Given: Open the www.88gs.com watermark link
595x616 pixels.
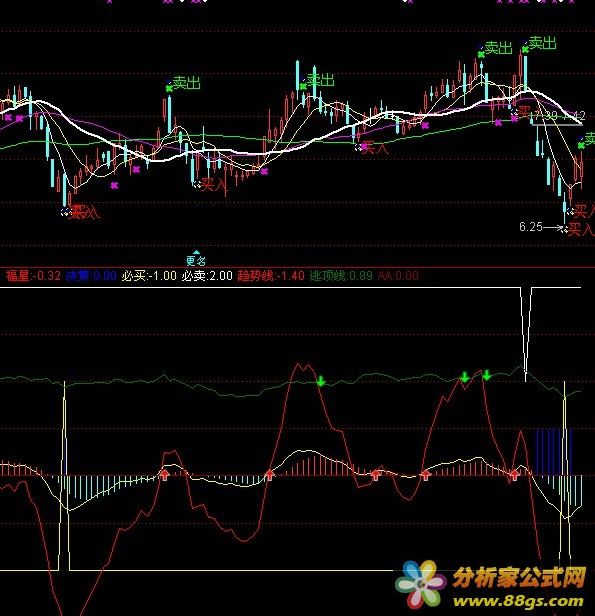Looking at the screenshot, I should point(518,601).
